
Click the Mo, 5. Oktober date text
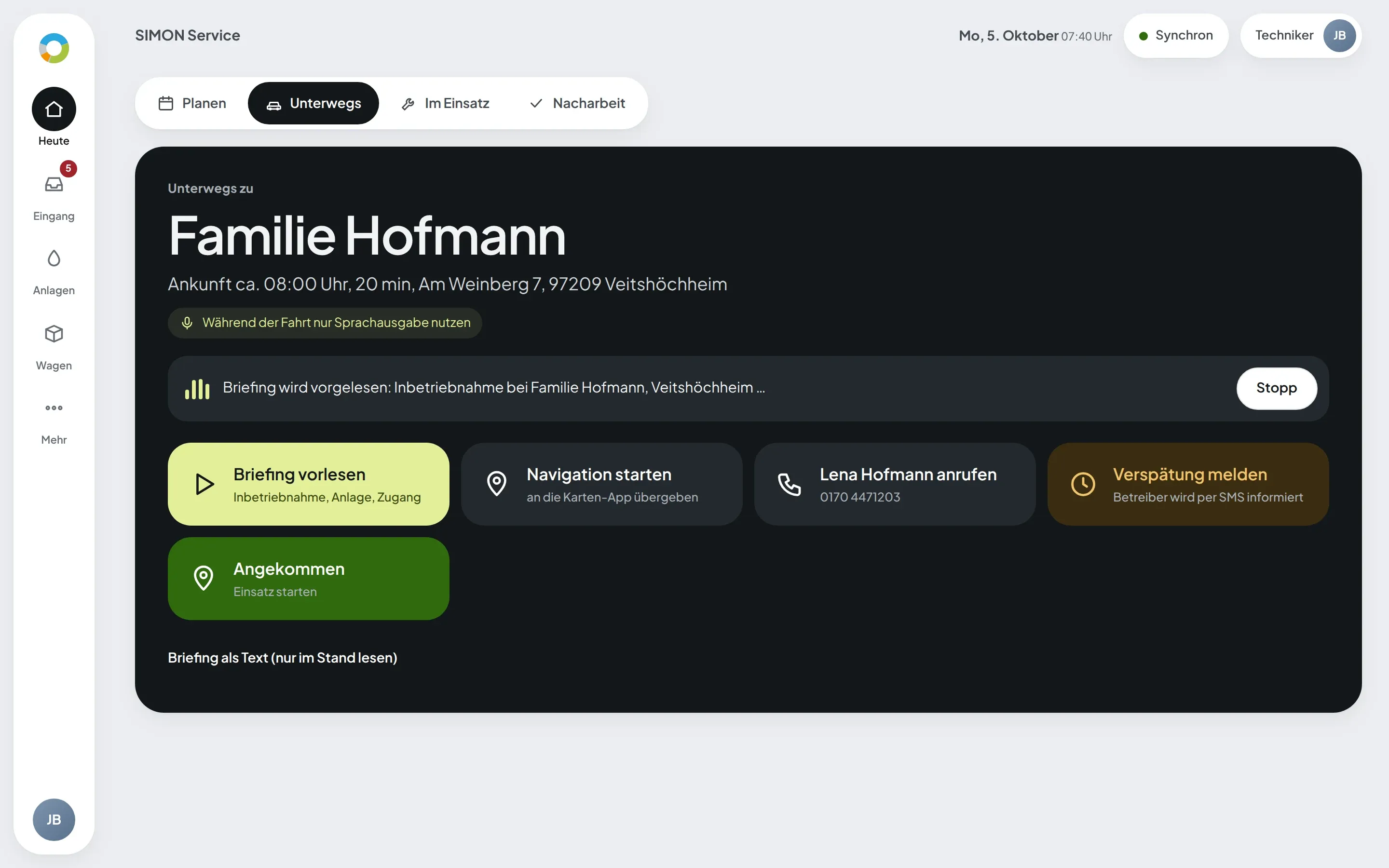point(1008,36)
